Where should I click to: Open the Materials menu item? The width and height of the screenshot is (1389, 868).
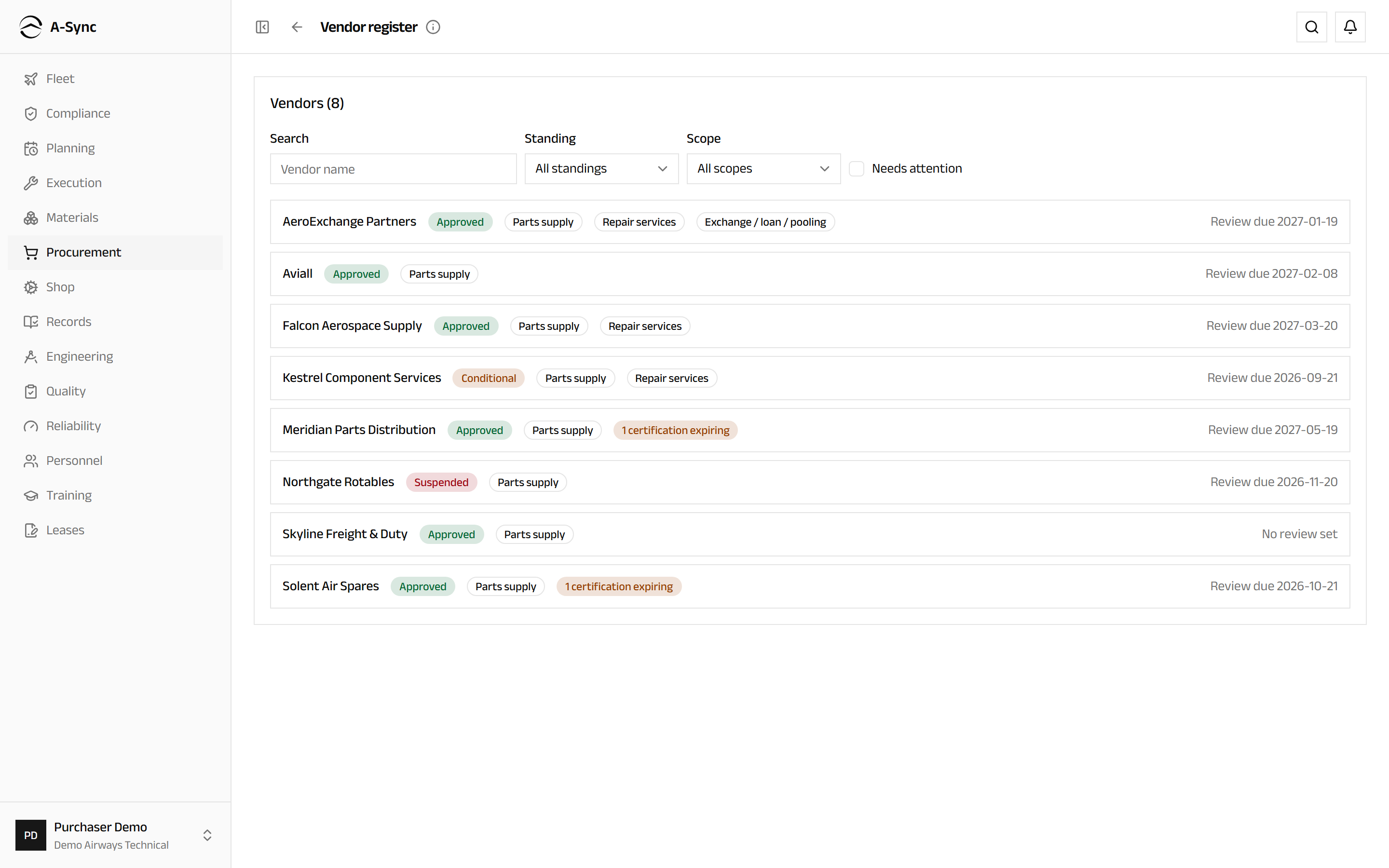115,217
